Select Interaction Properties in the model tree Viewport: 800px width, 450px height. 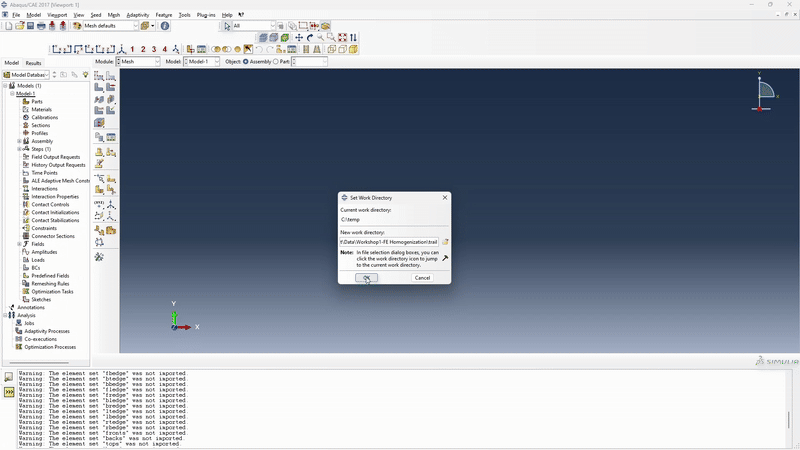coord(55,196)
